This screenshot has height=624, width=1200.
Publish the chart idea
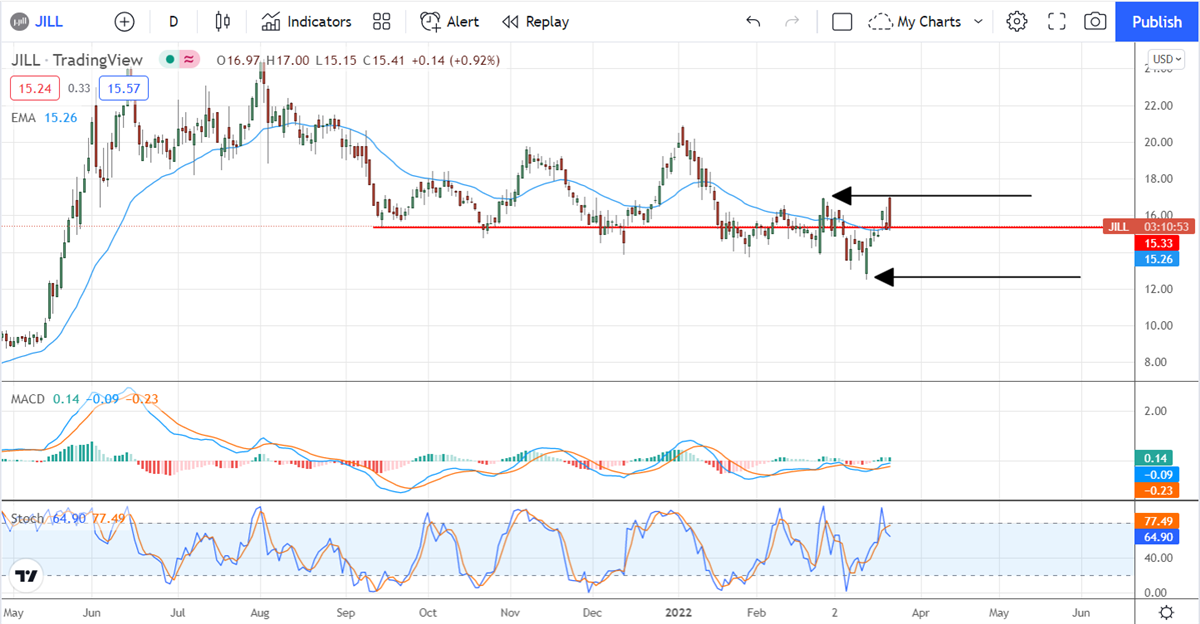pyautogui.click(x=1157, y=21)
